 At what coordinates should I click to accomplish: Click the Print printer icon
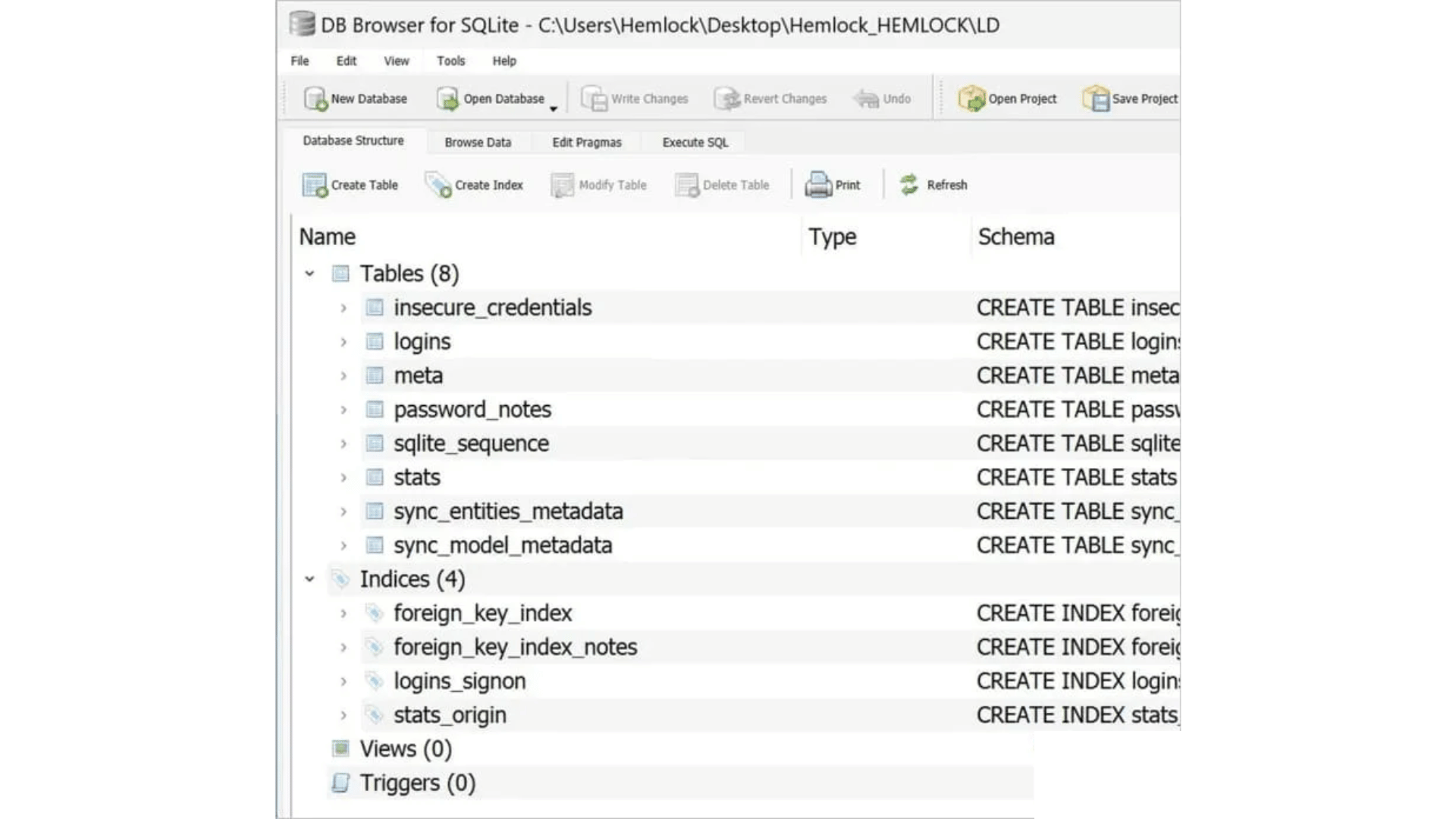pos(818,185)
